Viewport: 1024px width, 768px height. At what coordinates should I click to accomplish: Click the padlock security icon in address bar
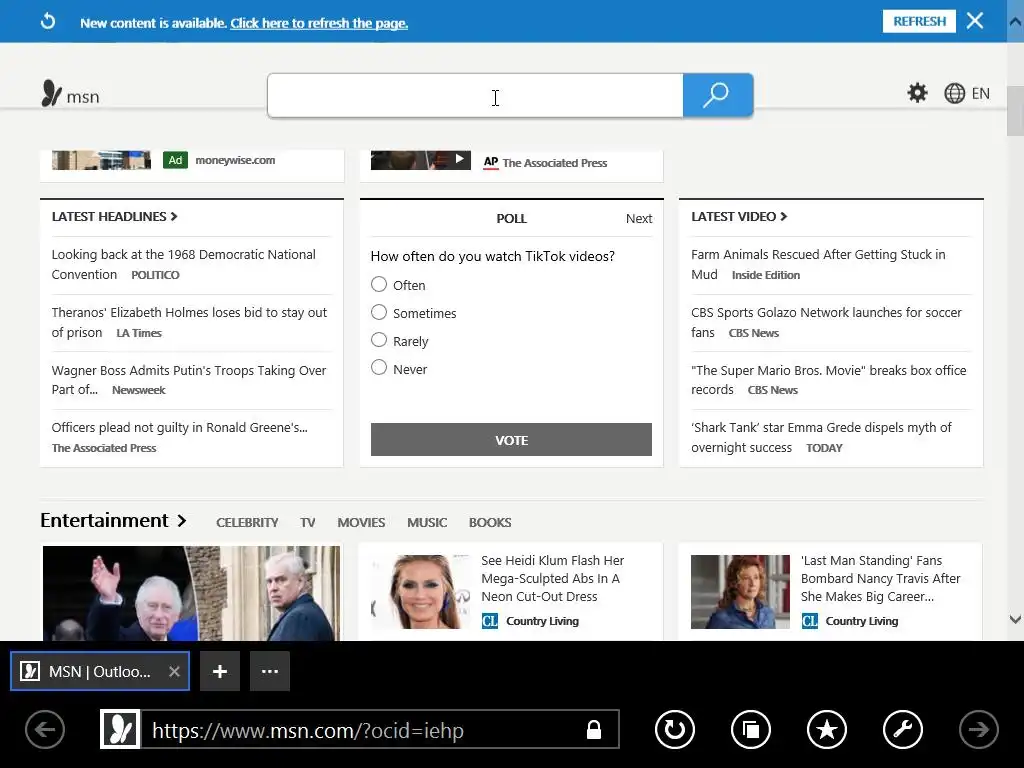594,729
